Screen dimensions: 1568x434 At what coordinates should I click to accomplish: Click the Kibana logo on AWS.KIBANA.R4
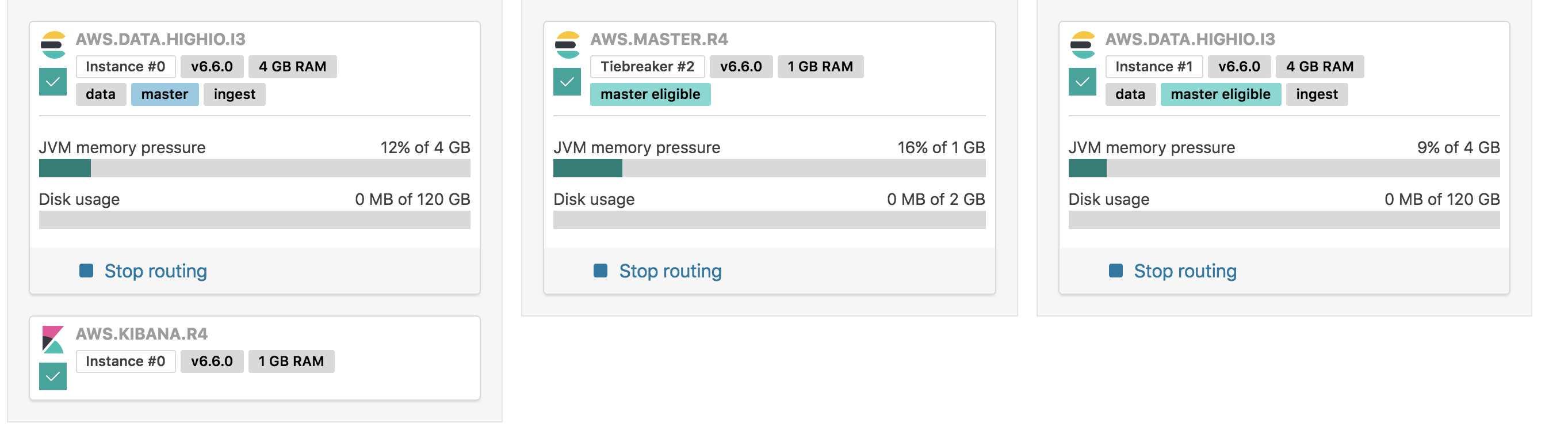point(52,340)
